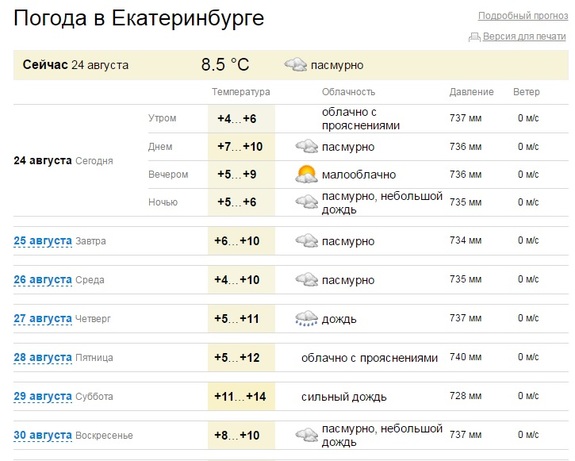Image resolution: width=575 pixels, height=461 pixels.
Task: Click the cloud icon for 26 августа
Action: pyautogui.click(x=307, y=280)
